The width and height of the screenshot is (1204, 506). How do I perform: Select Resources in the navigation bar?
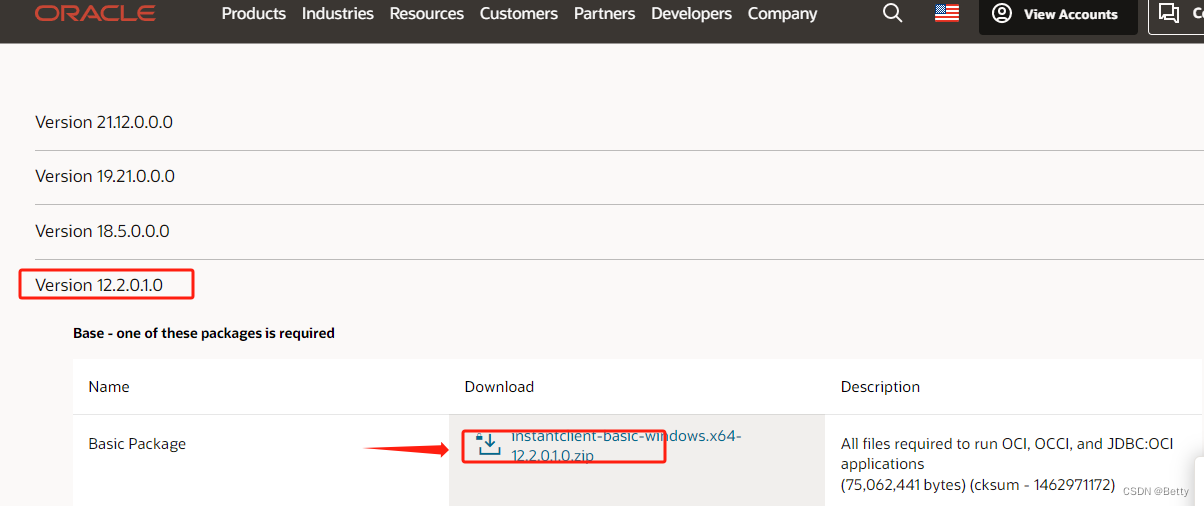point(426,14)
